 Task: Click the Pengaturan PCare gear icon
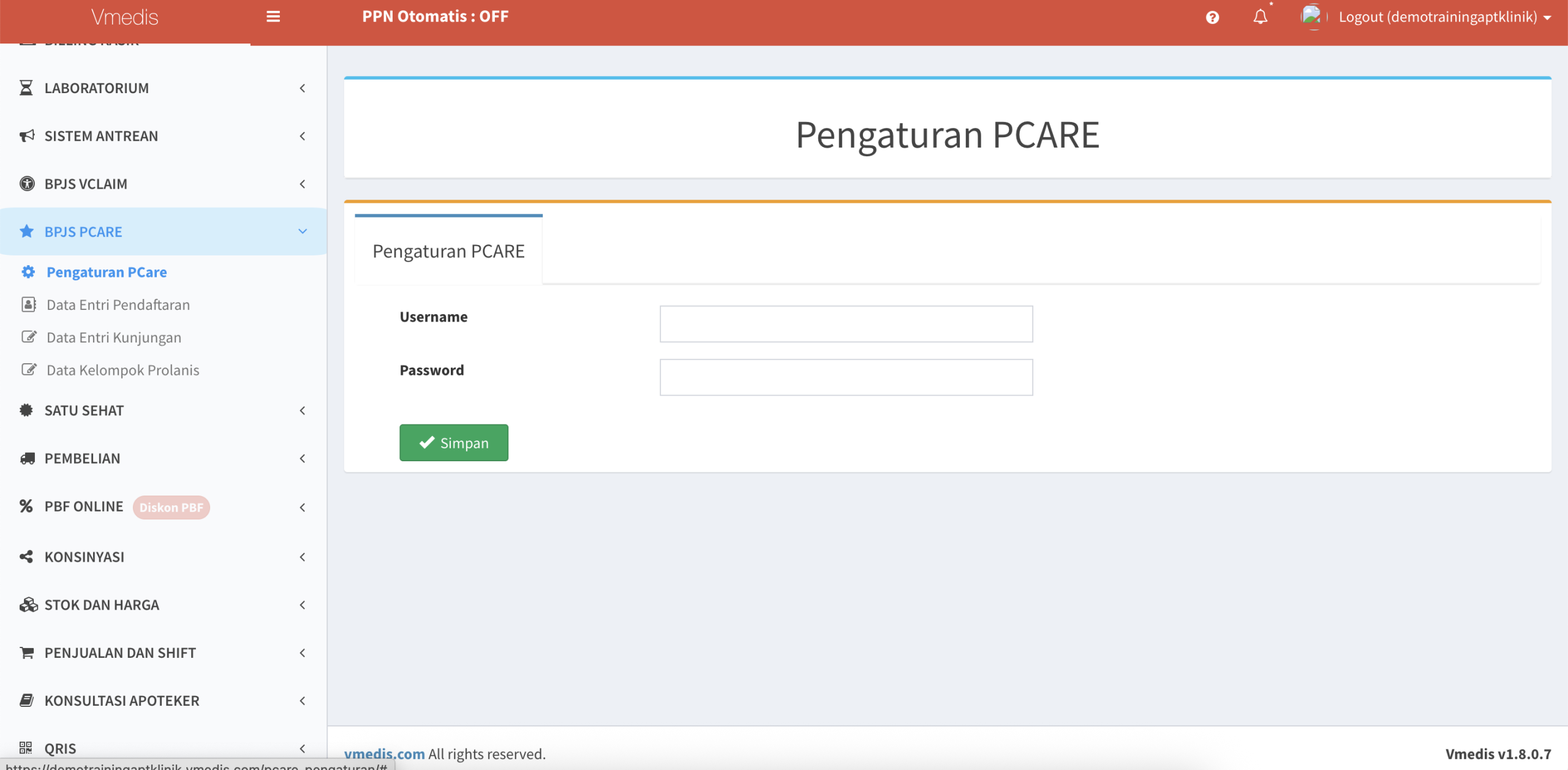coord(28,272)
